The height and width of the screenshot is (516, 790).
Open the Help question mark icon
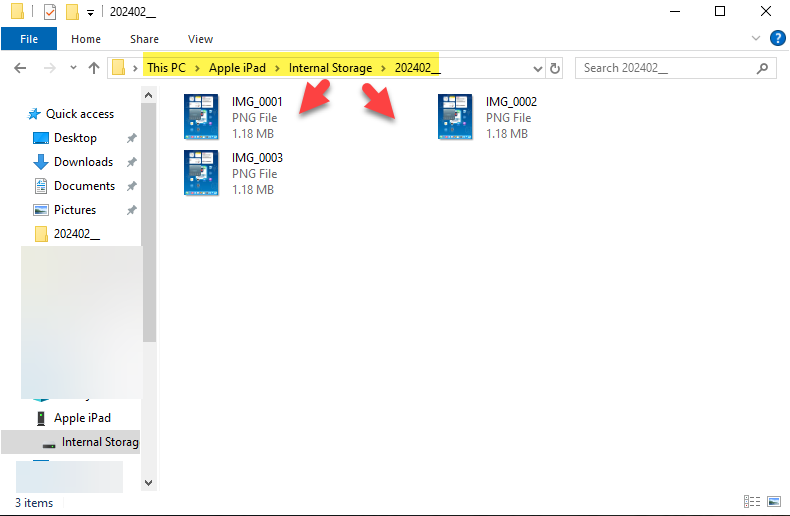[x=776, y=39]
